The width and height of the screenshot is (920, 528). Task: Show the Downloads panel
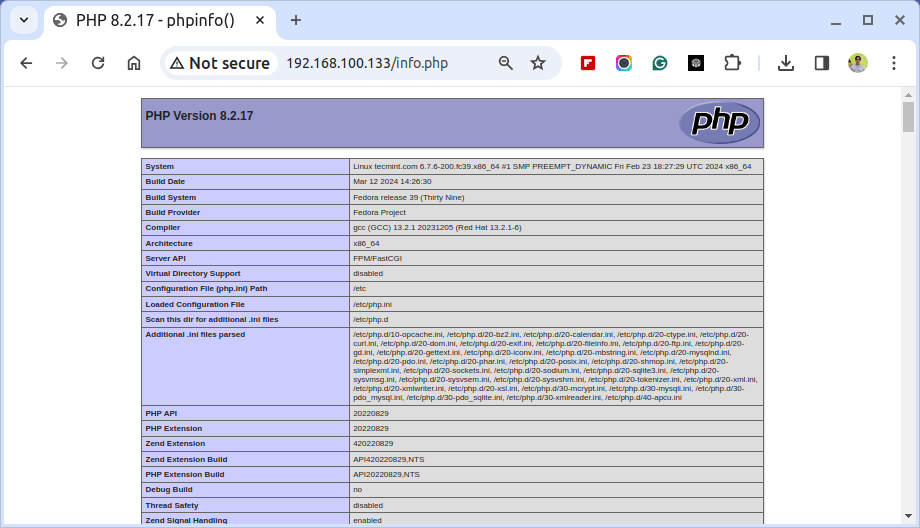(786, 63)
